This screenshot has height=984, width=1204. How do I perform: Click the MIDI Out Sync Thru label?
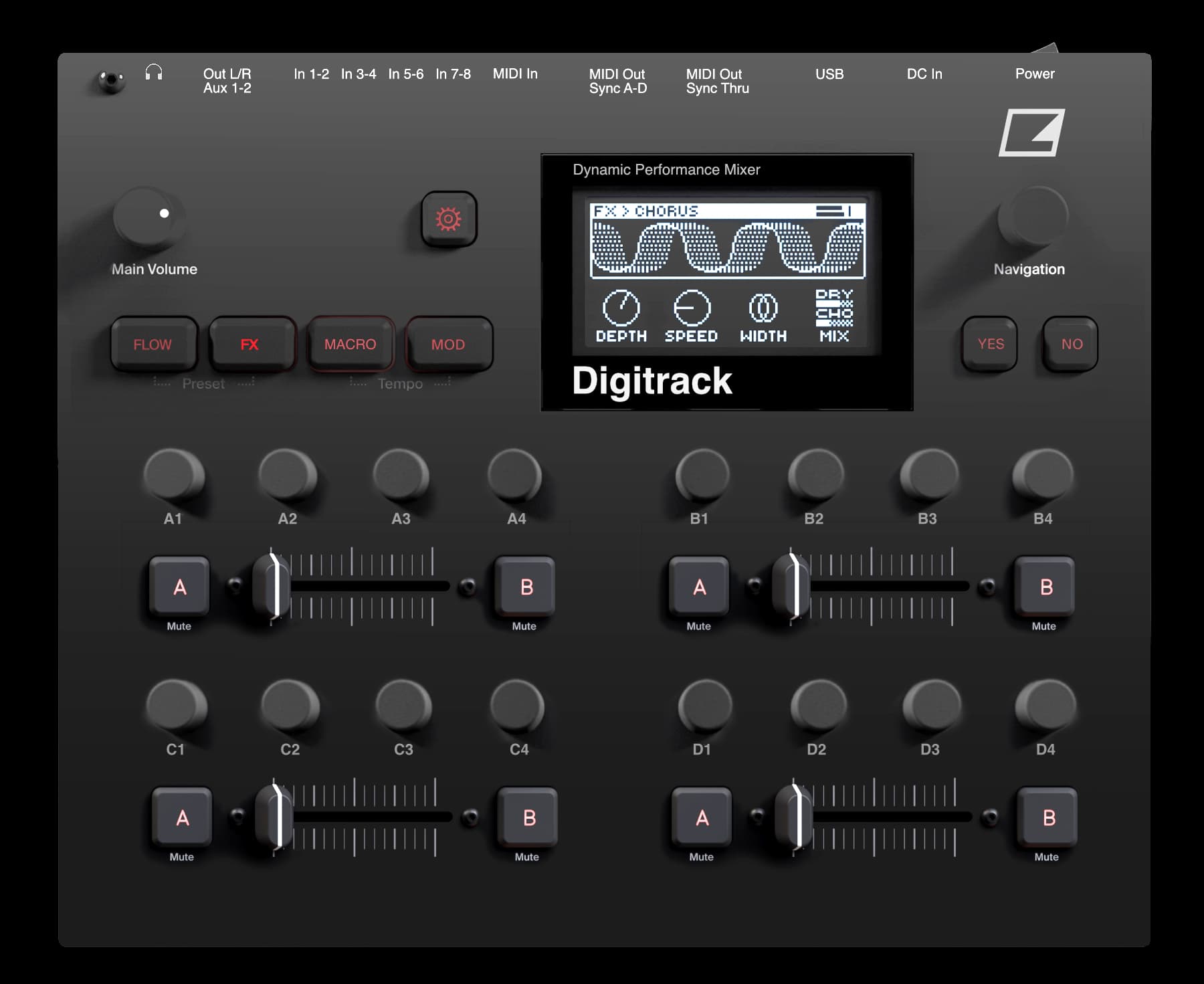coord(717,81)
